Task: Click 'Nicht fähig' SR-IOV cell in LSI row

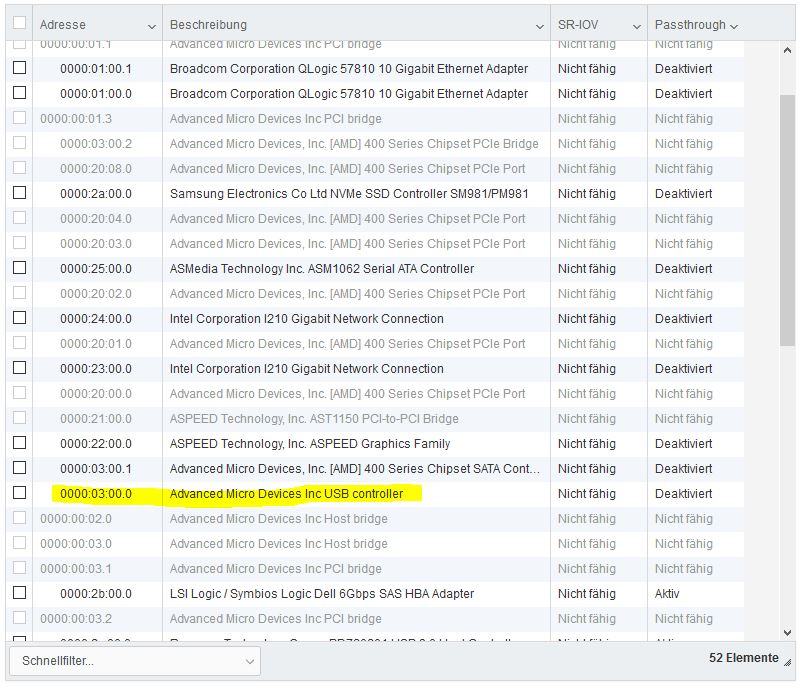Action: (586, 593)
